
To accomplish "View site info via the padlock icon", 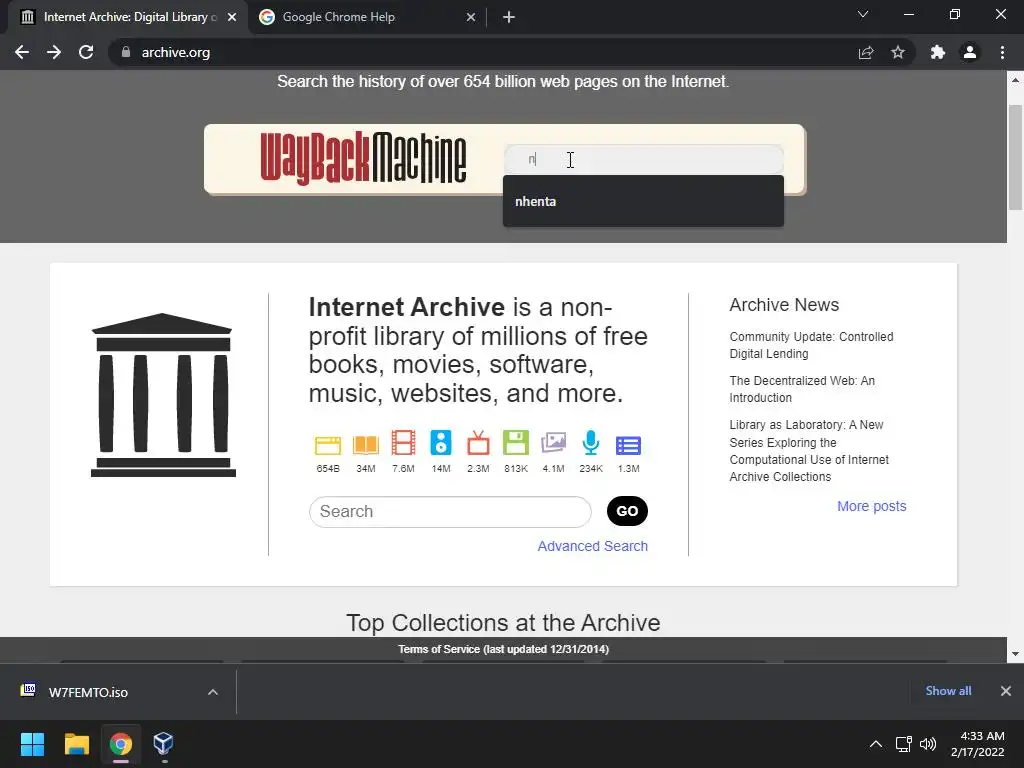I will coord(126,52).
